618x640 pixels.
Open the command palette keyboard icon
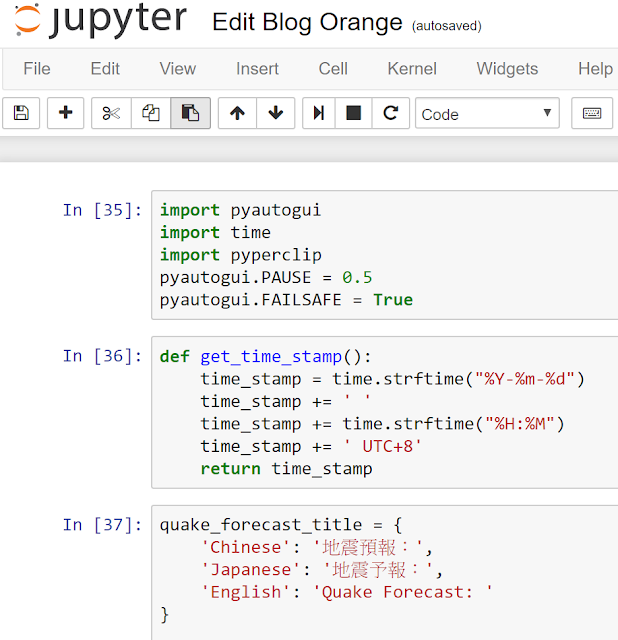[592, 113]
